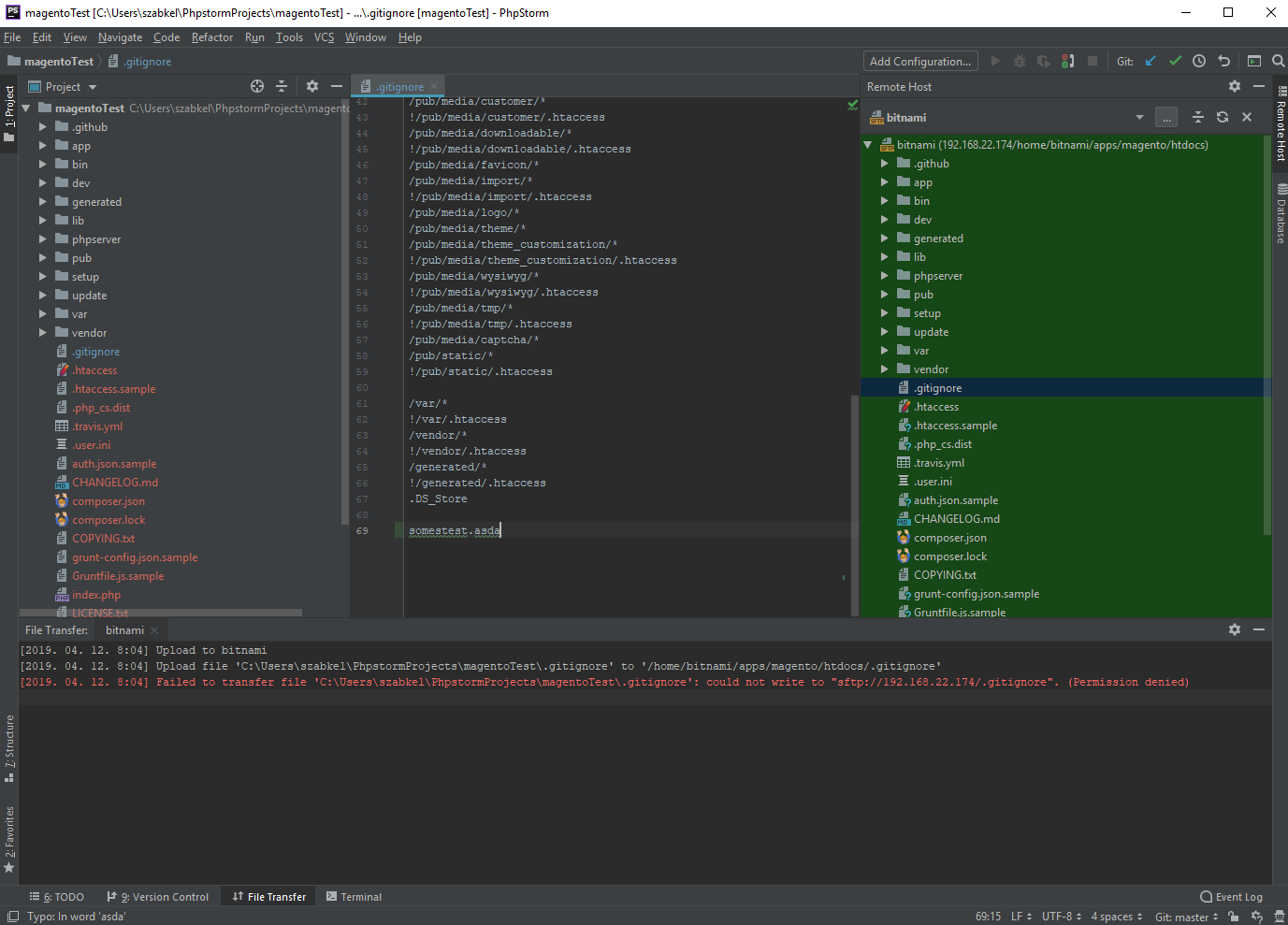Click the Git Commit checkmark icon
The height and width of the screenshot is (925, 1288).
1175,61
